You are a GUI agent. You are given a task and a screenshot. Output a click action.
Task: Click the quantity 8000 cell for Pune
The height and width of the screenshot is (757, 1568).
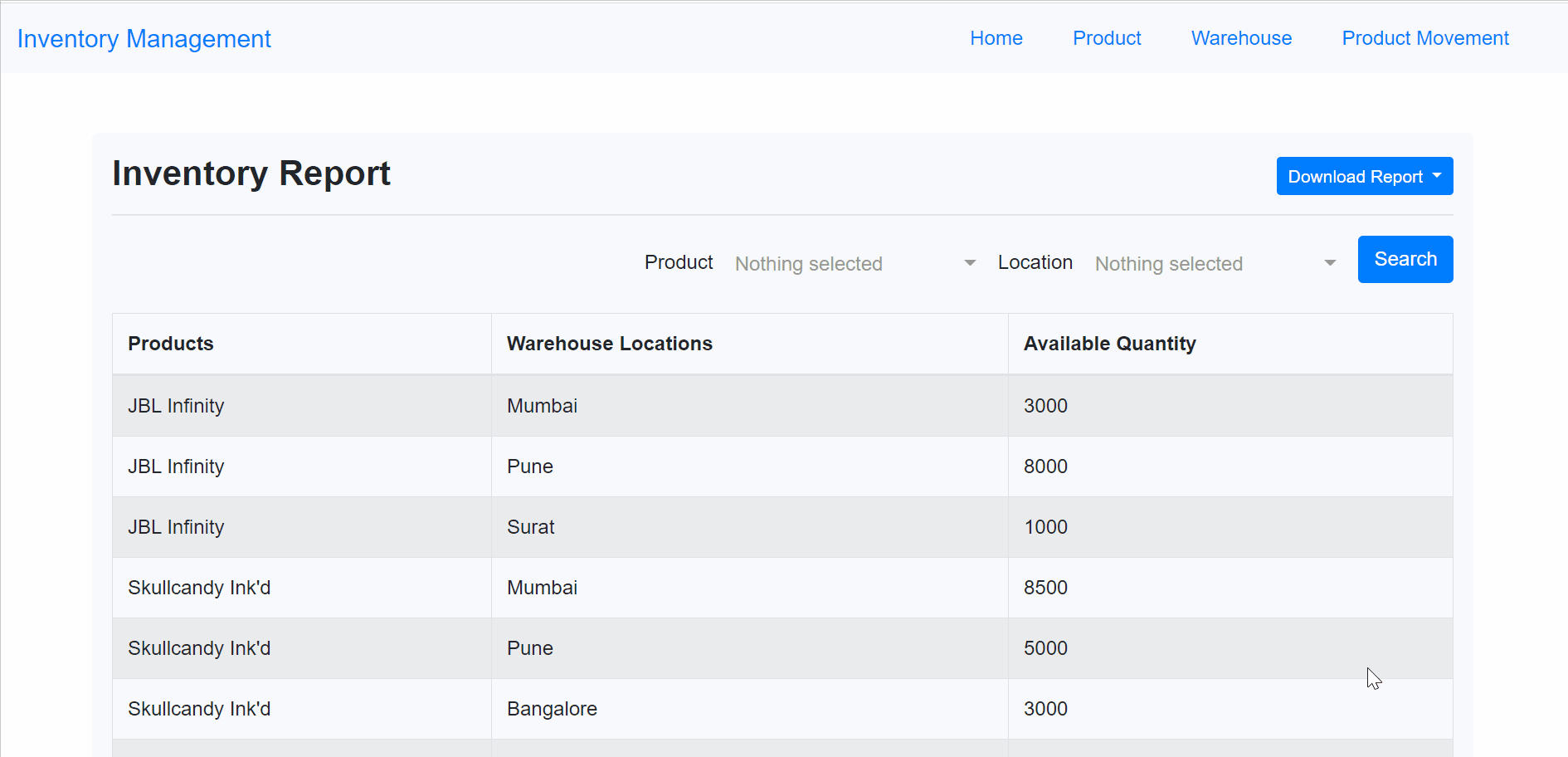[1045, 466]
